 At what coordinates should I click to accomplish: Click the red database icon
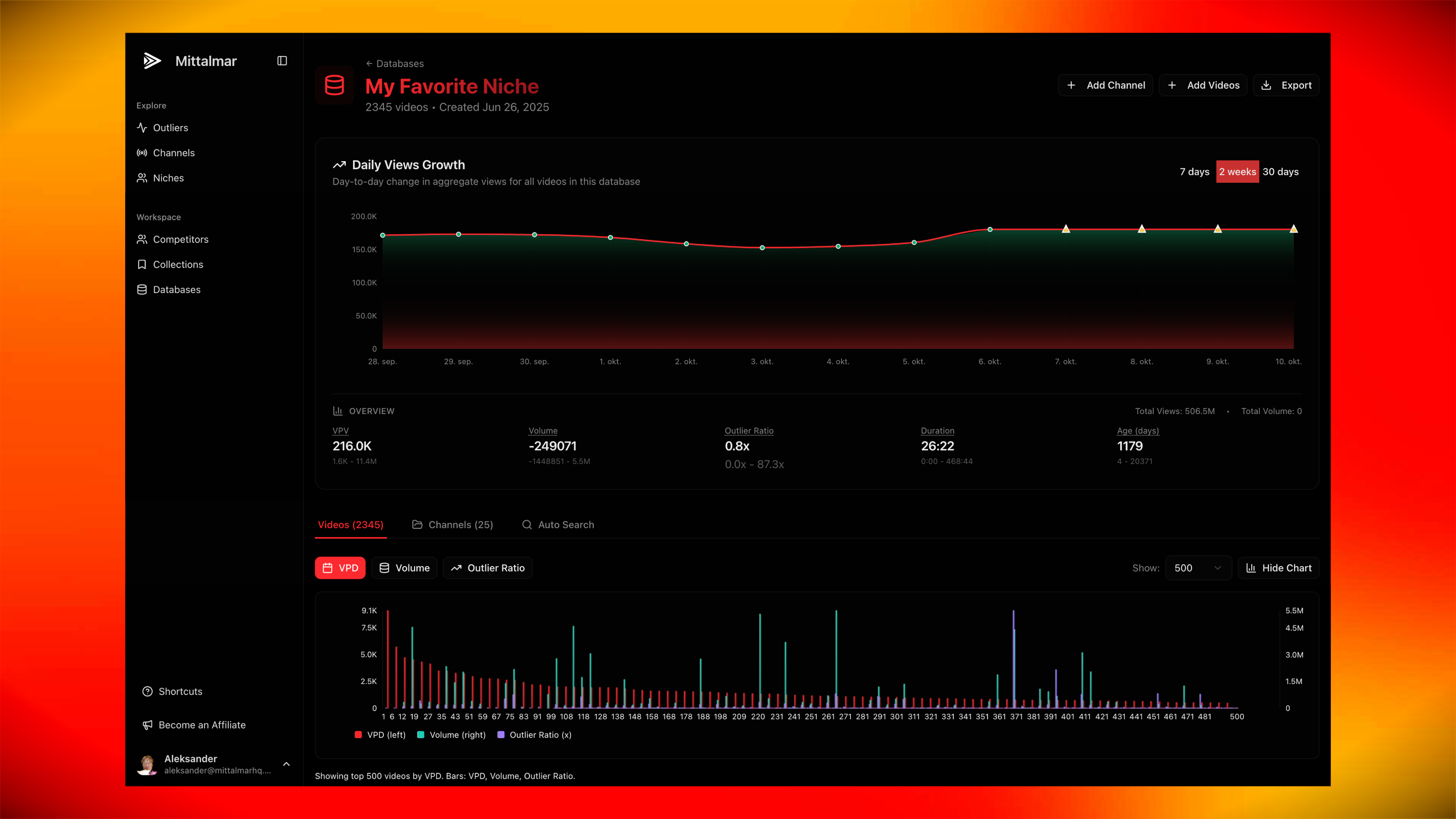tap(334, 85)
